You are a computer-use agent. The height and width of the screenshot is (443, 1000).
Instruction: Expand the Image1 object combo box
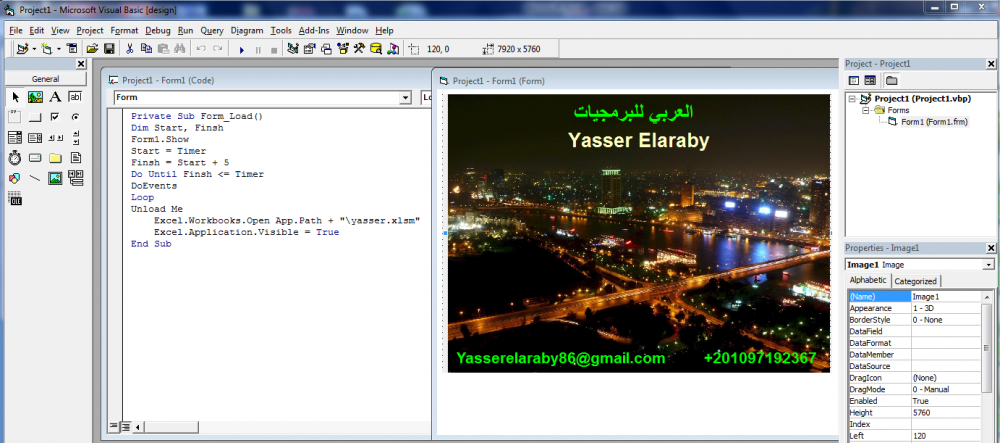988,264
